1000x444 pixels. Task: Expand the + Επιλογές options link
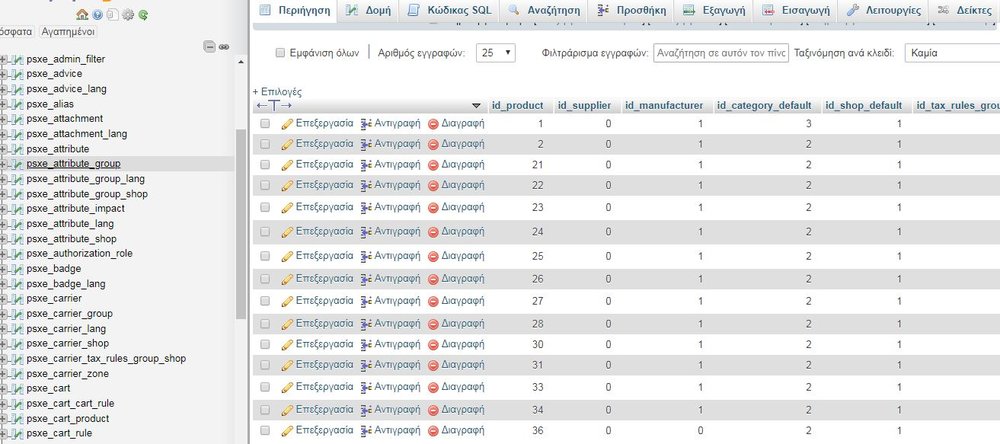pos(277,92)
